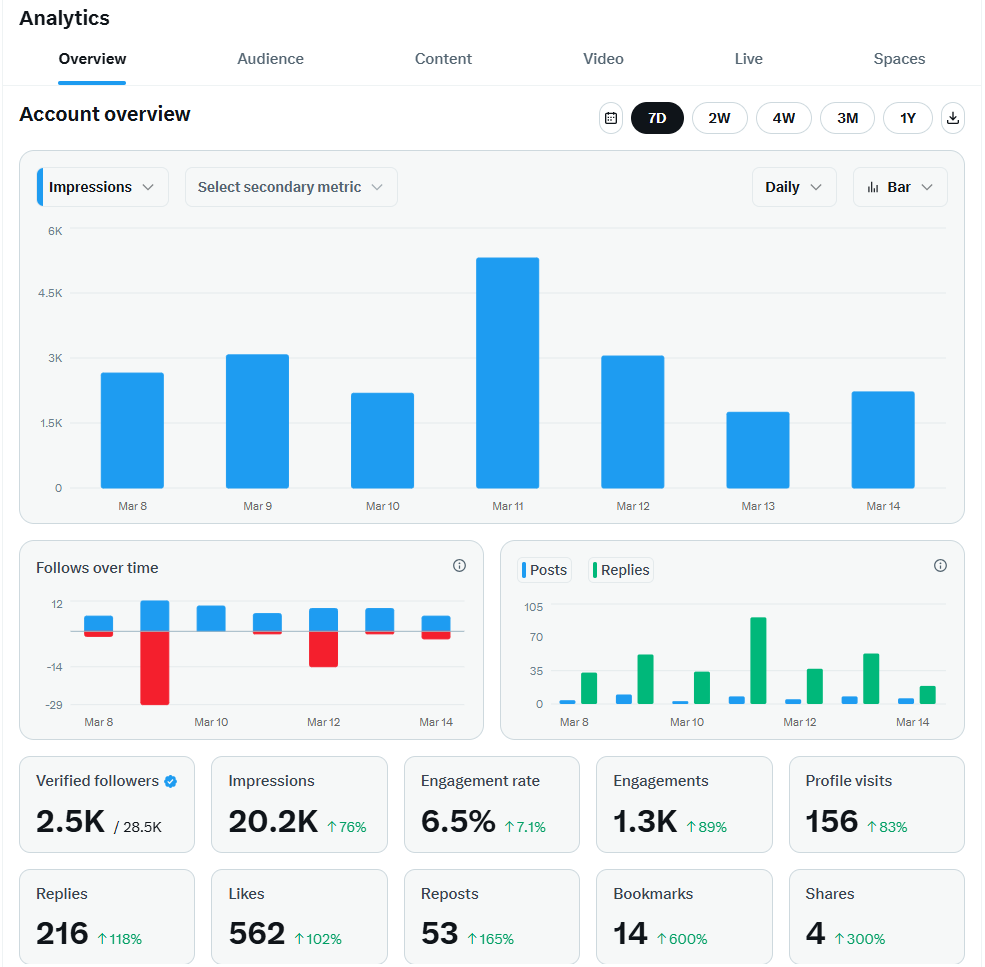Viewport: 985px width, 967px height.
Task: Click the export/download analytics icon
Action: point(952,117)
